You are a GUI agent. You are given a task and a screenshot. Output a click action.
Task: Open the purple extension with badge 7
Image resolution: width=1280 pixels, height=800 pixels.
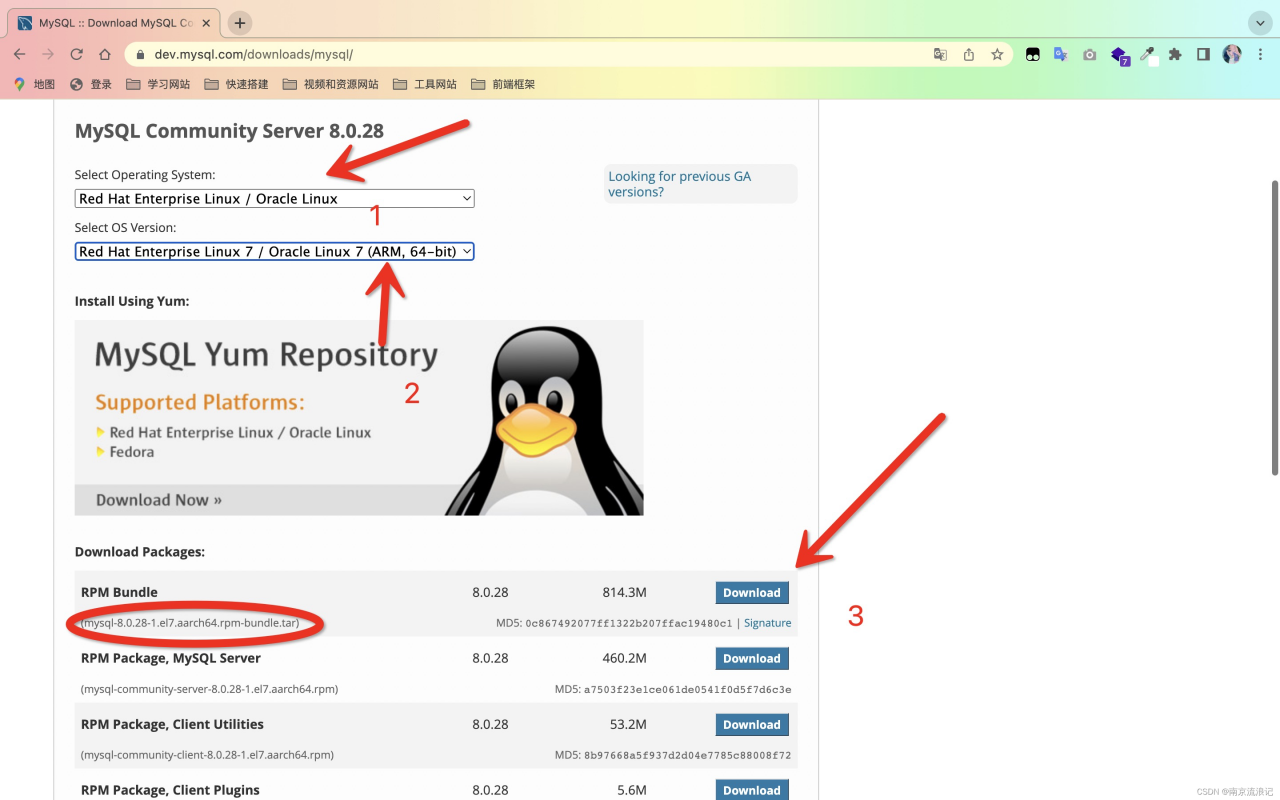click(x=1119, y=55)
